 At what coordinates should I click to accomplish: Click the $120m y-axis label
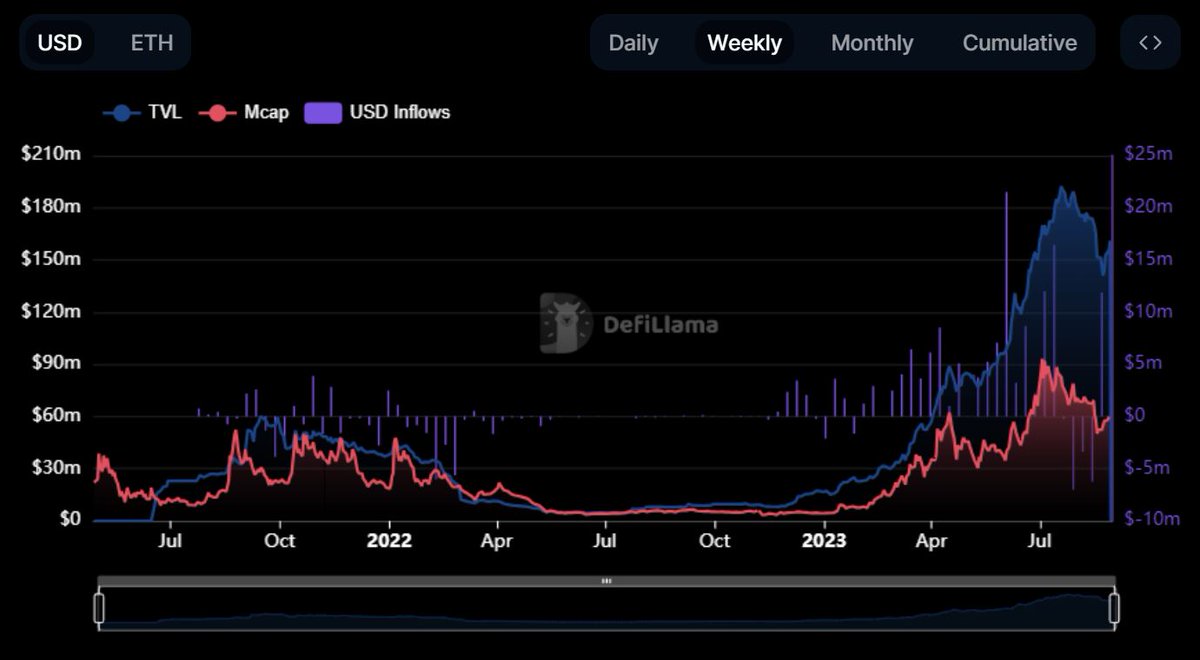[x=51, y=311]
